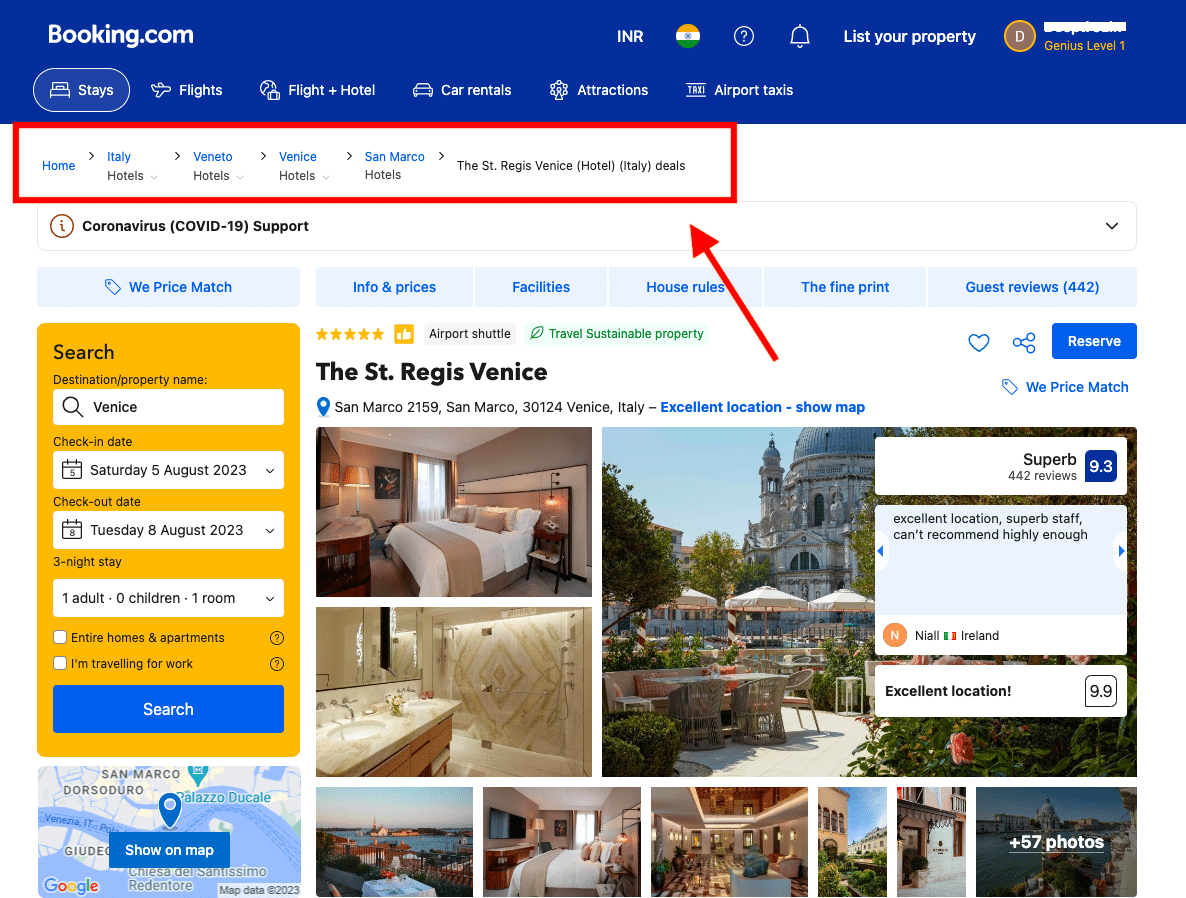Advance review carousel with right arrow
The width and height of the screenshot is (1186, 898).
(1122, 550)
